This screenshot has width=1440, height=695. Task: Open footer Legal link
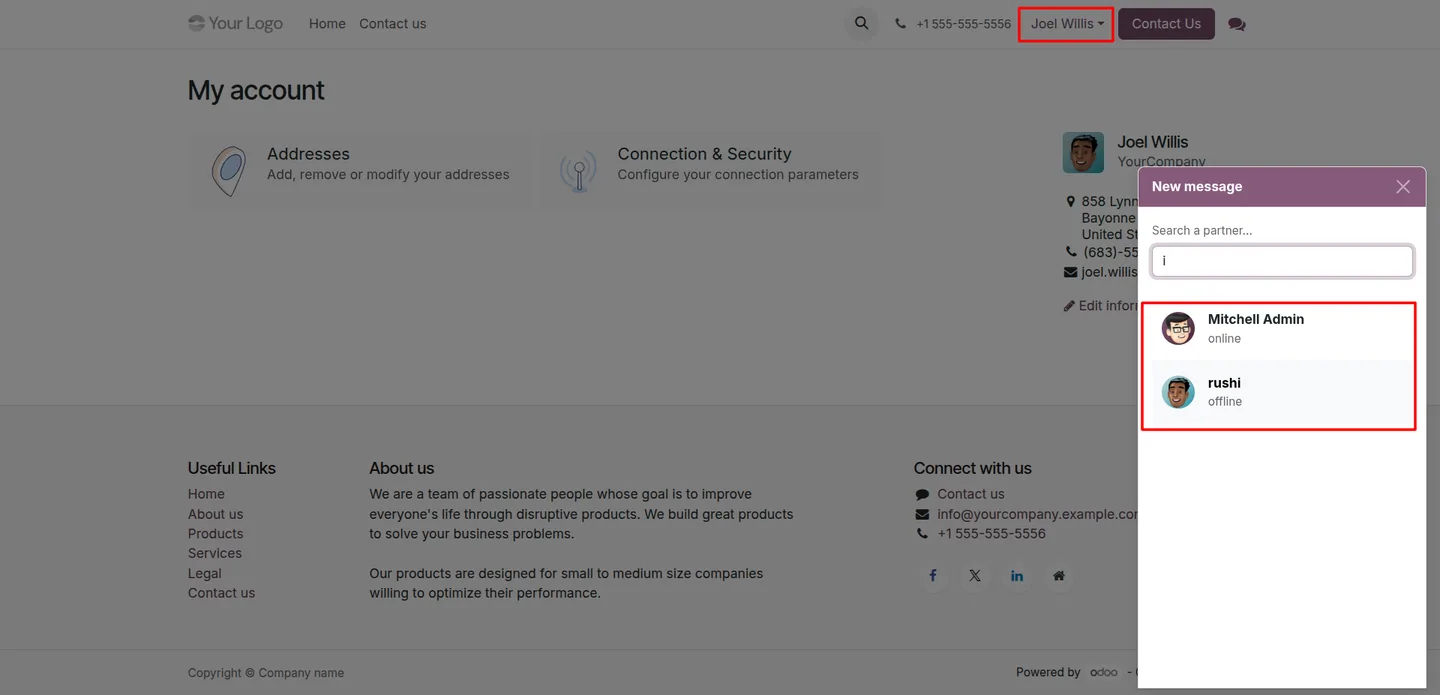point(205,573)
